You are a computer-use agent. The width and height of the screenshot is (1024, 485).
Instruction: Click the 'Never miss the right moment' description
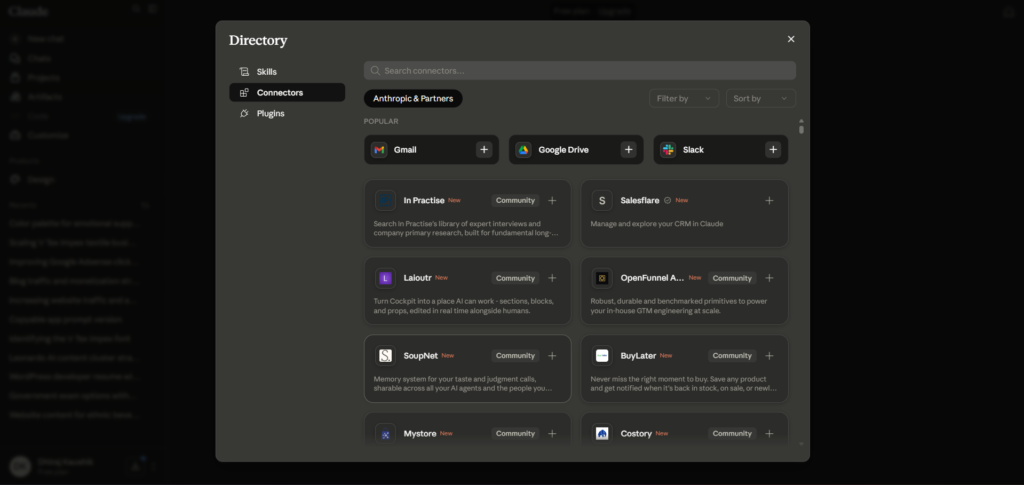pos(684,384)
